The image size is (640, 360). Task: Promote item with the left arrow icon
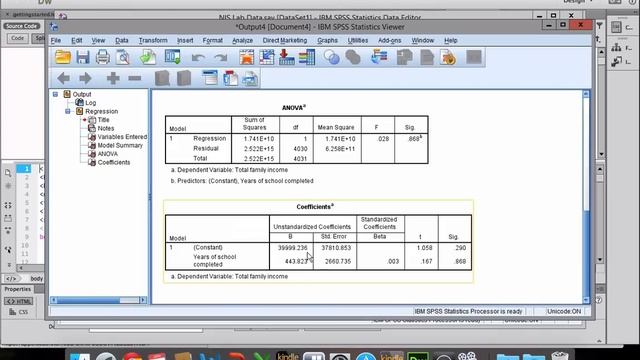(x=63, y=78)
